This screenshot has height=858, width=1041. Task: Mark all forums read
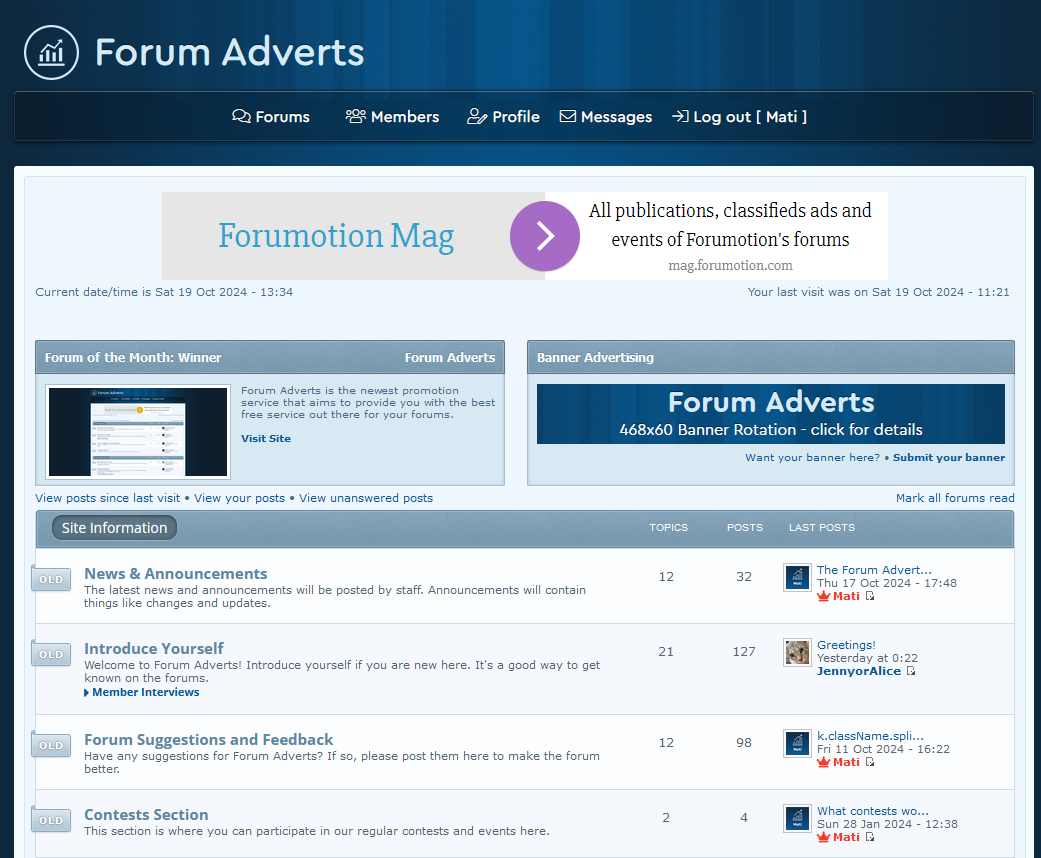tap(954, 498)
